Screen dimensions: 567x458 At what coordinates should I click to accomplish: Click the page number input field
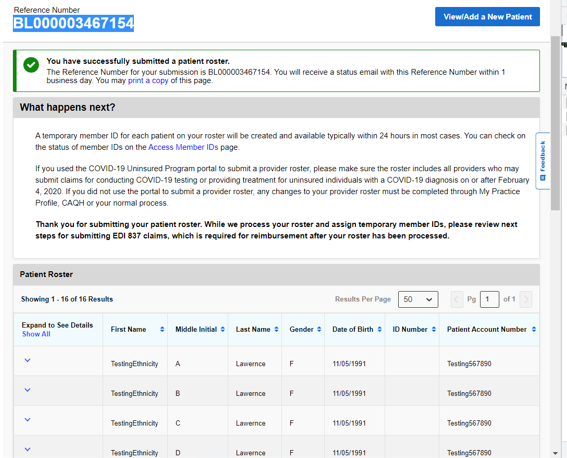pyautogui.click(x=489, y=299)
